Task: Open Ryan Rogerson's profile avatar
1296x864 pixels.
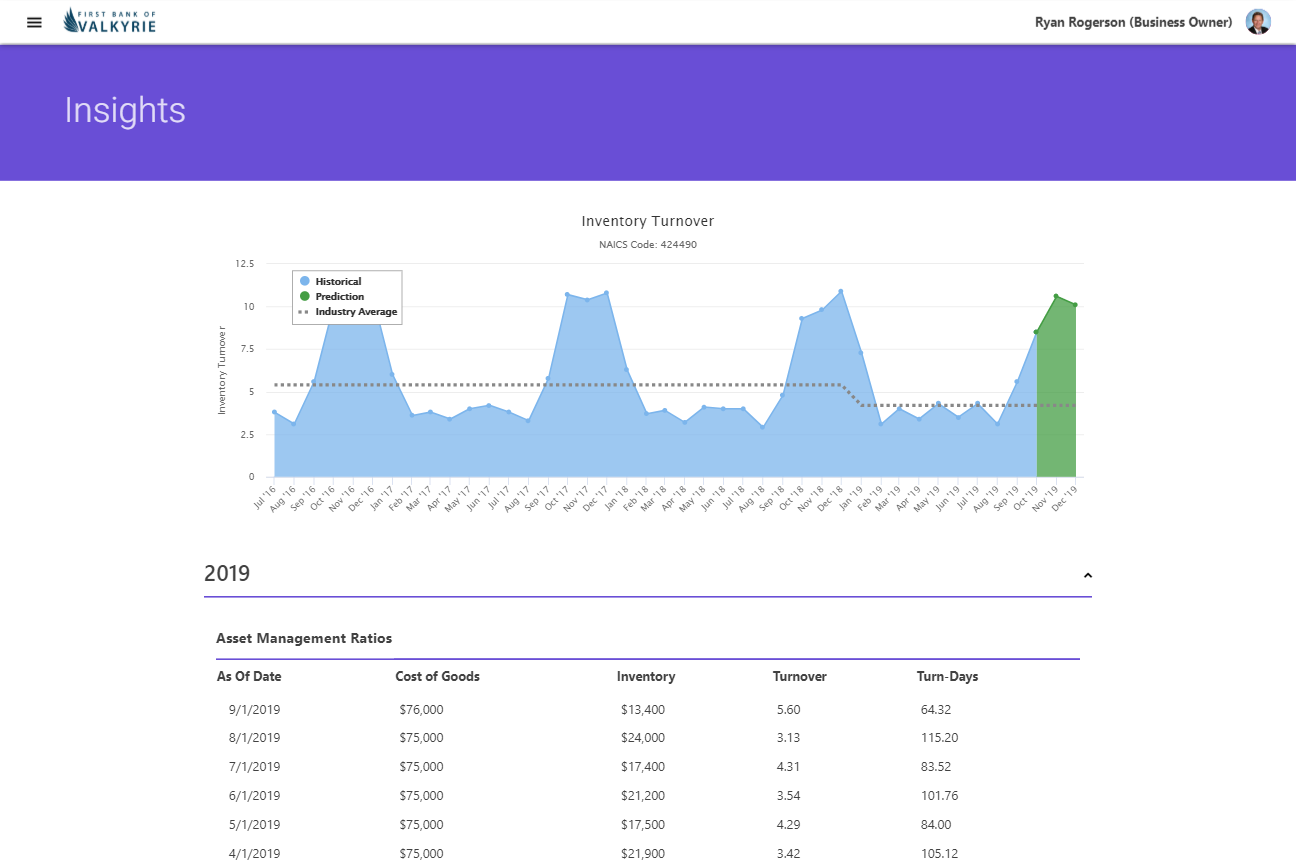Action: 1258,22
